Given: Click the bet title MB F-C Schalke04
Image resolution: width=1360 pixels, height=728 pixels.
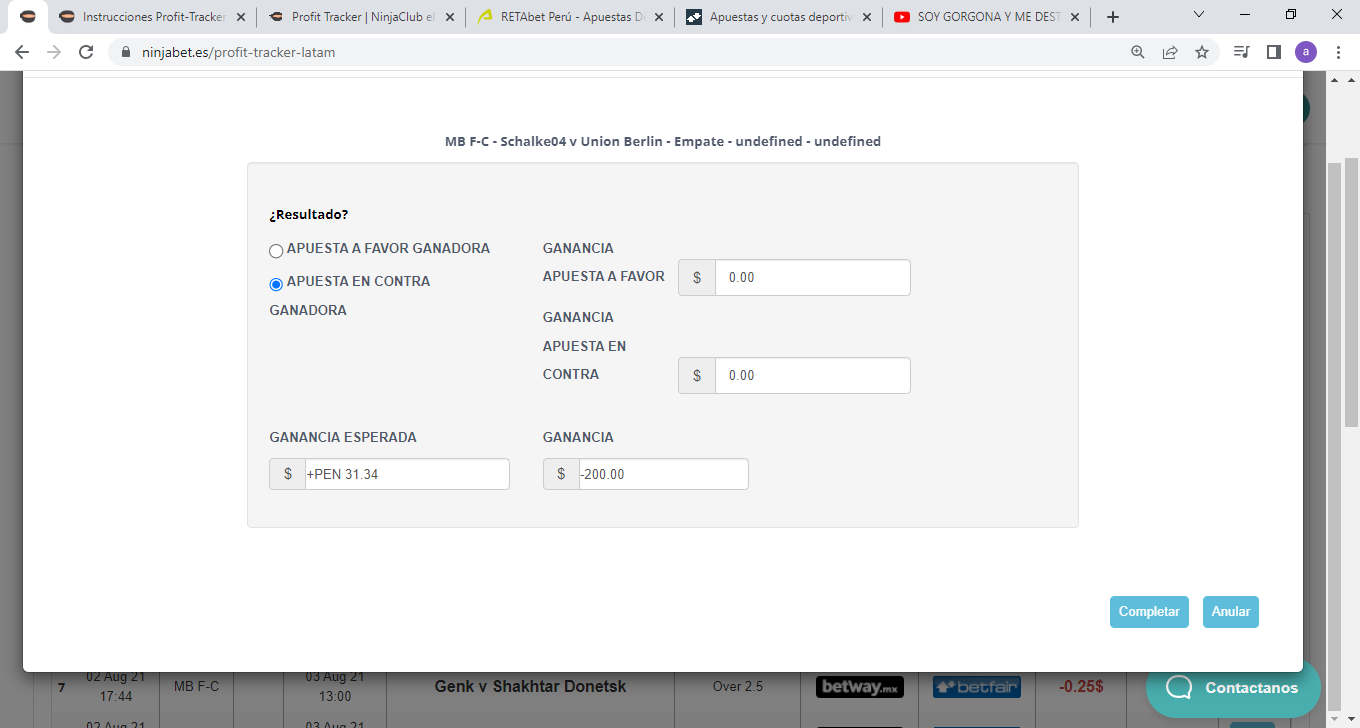Looking at the screenshot, I should [663, 142].
